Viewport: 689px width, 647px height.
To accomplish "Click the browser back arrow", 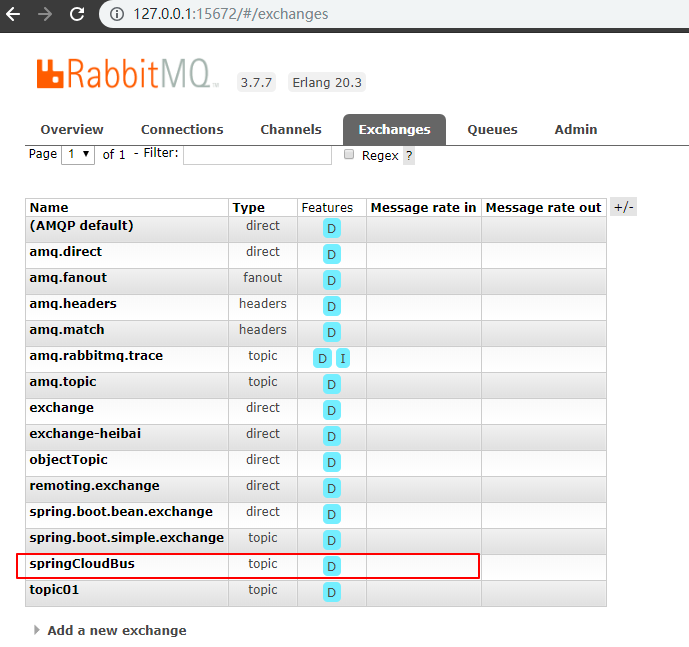I will [x=16, y=14].
